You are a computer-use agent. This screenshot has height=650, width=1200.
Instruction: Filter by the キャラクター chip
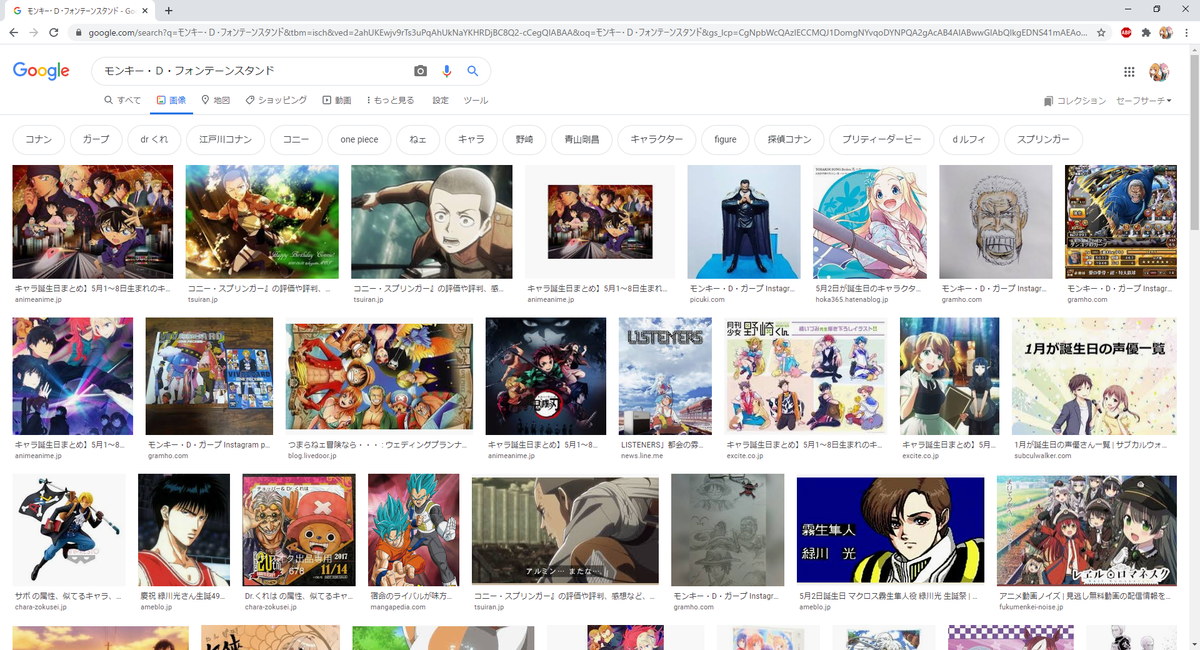(657, 139)
